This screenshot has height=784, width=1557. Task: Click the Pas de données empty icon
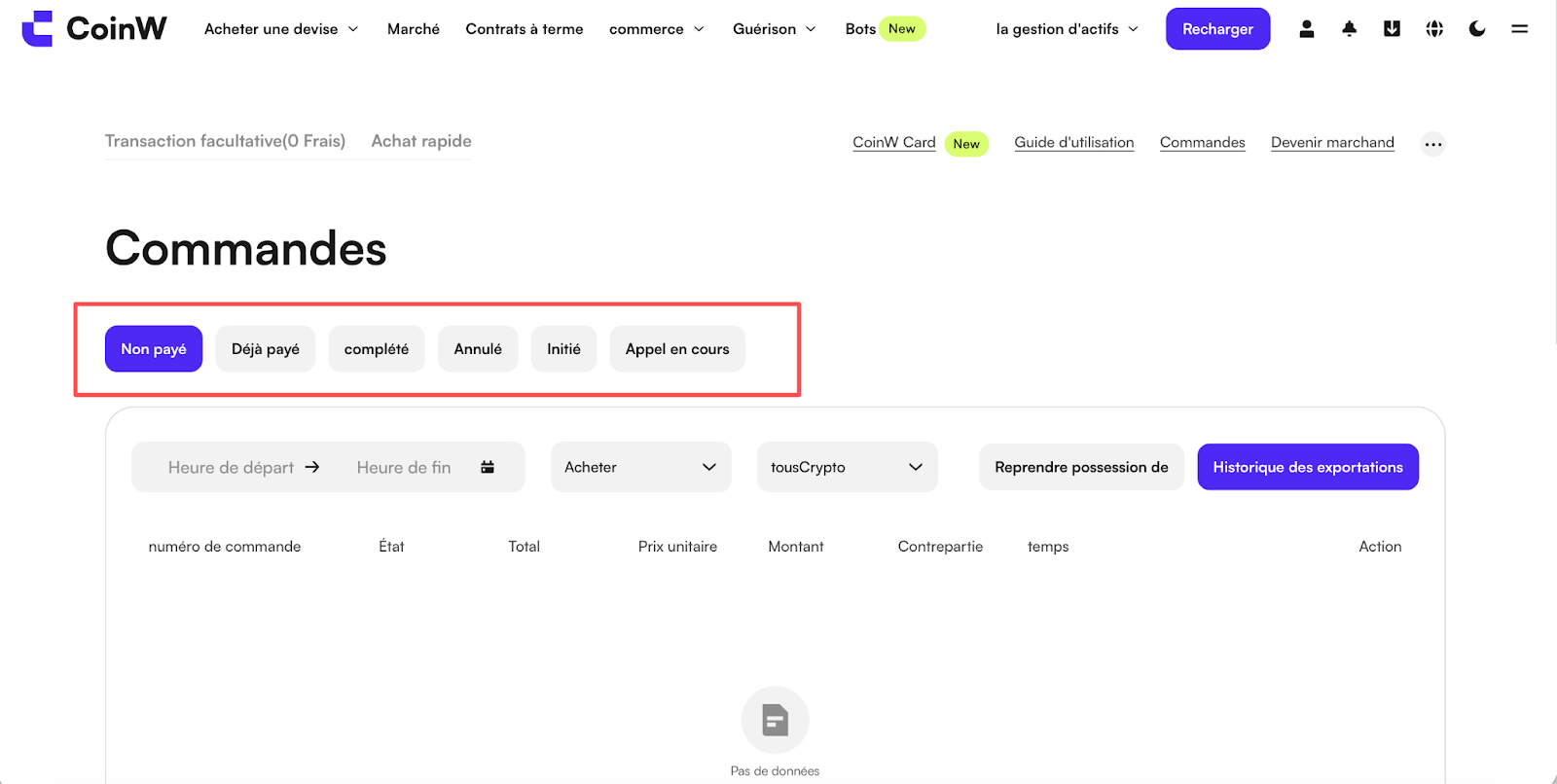click(775, 720)
